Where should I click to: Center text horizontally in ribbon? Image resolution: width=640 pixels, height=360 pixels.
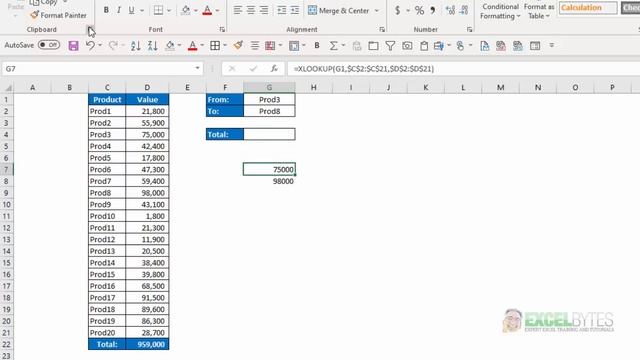(x=251, y=10)
